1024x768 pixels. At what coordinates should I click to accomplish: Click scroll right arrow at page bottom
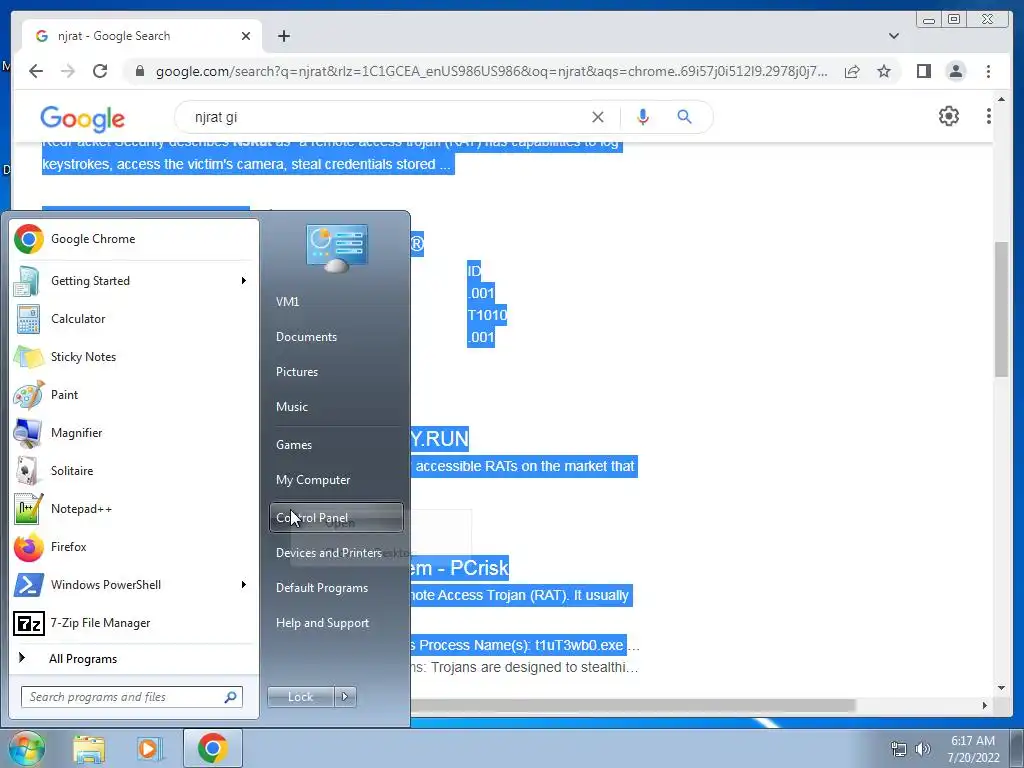pyautogui.click(x=985, y=705)
